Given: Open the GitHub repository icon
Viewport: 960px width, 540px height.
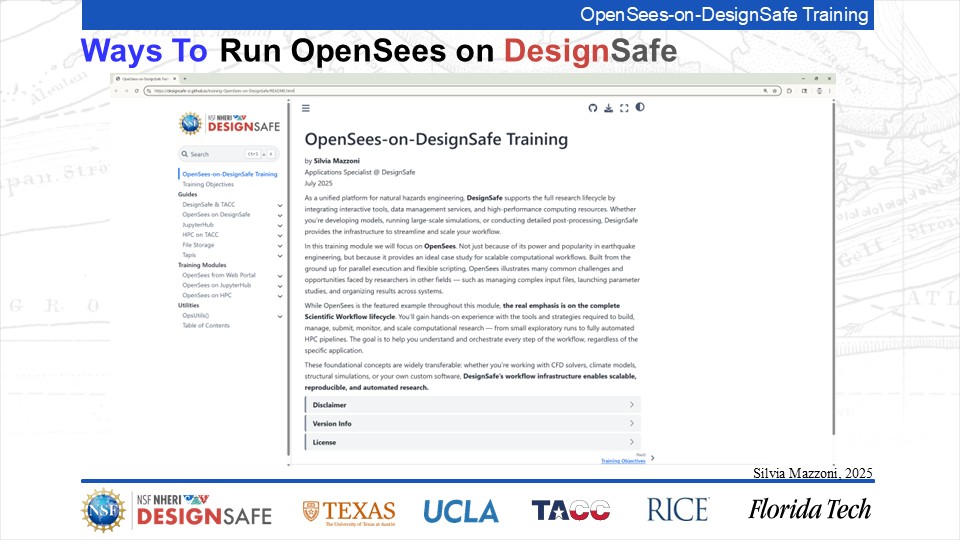Looking at the screenshot, I should pos(592,108).
